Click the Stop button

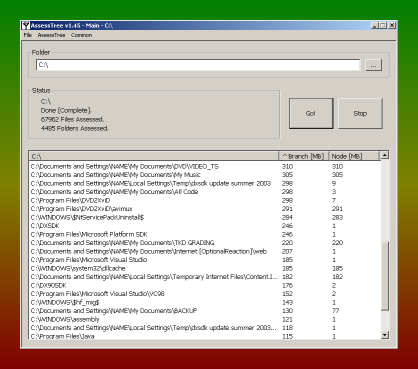click(360, 113)
